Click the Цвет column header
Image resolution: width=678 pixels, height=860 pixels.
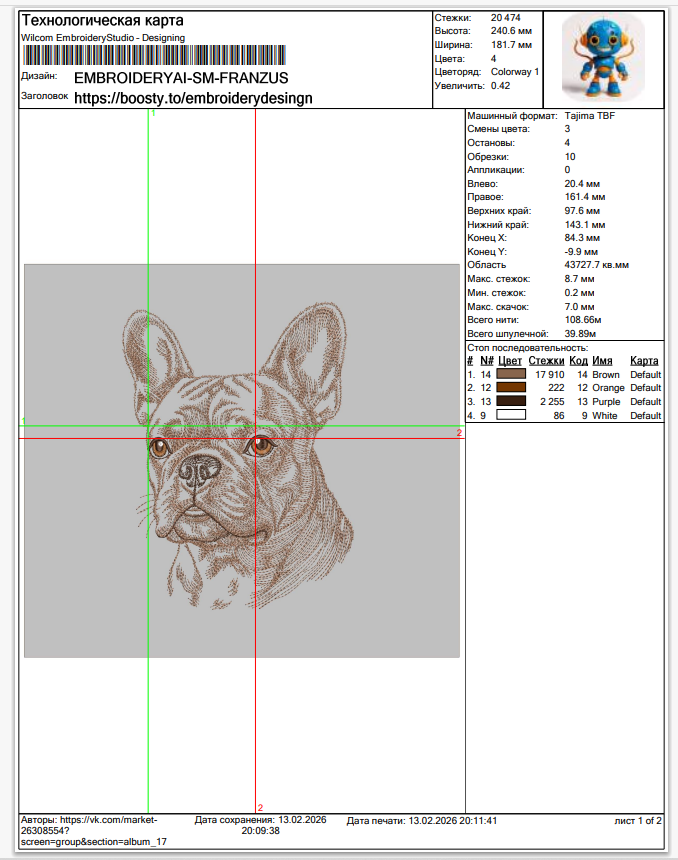510,361
